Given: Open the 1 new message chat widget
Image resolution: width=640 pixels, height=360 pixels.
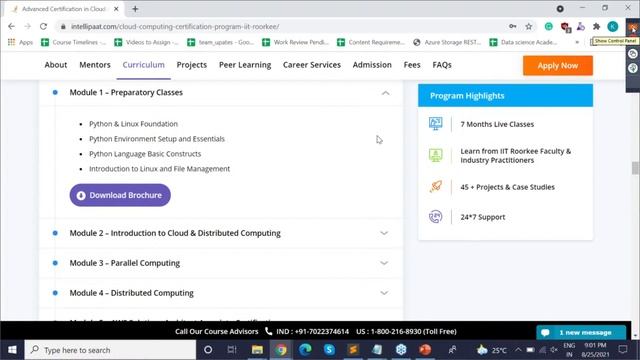Looking at the screenshot, I should [581, 332].
